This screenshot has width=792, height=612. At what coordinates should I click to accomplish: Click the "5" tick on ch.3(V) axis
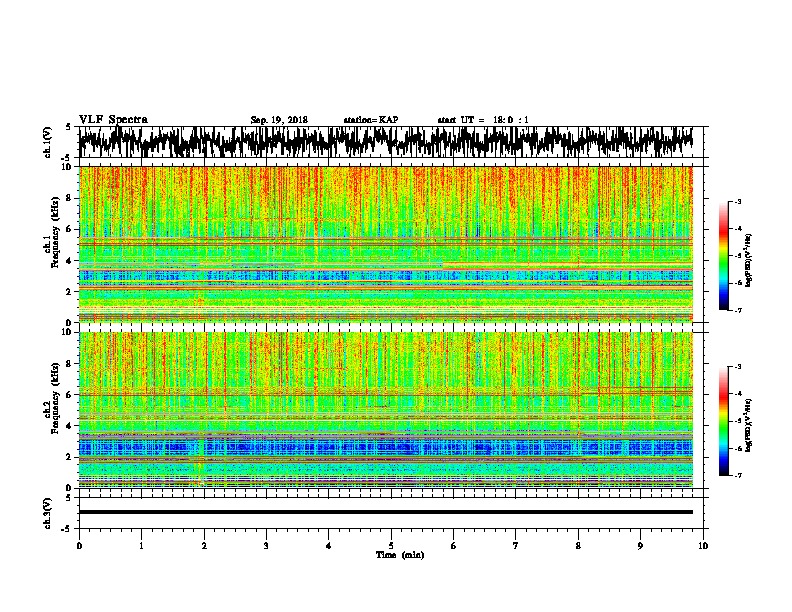pos(70,498)
